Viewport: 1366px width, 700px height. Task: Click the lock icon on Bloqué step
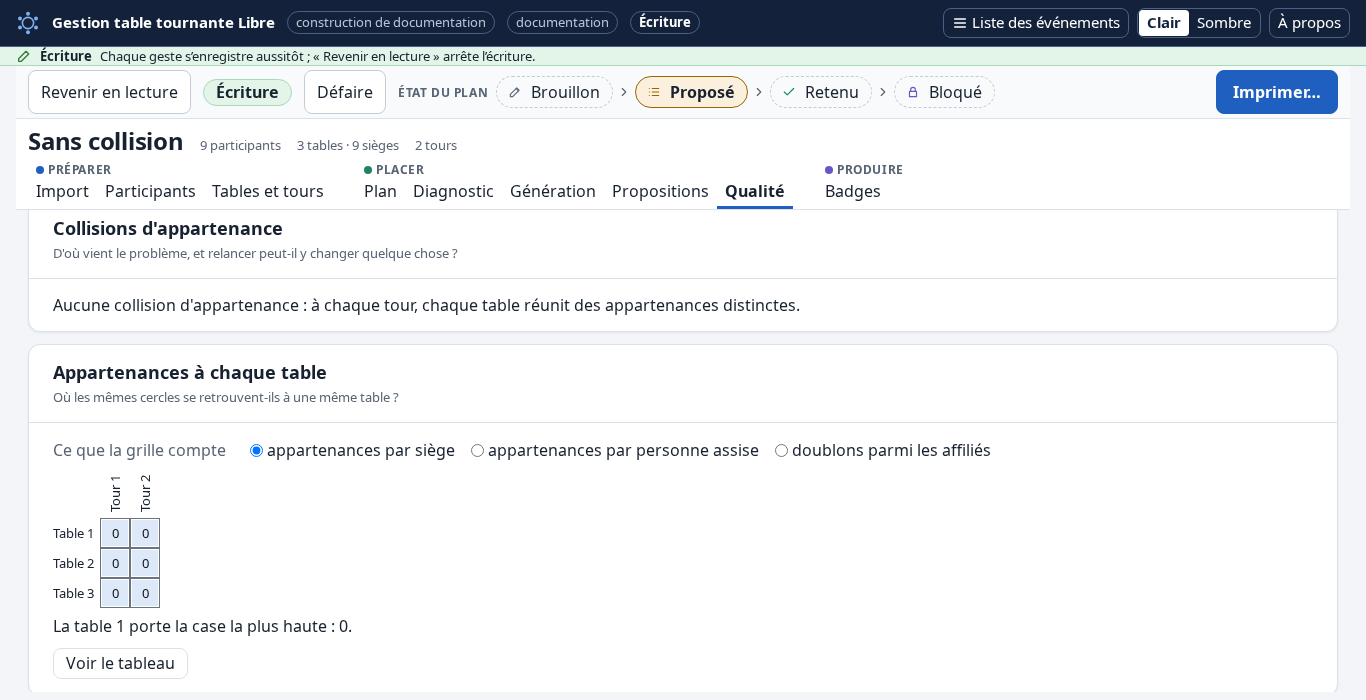913,92
